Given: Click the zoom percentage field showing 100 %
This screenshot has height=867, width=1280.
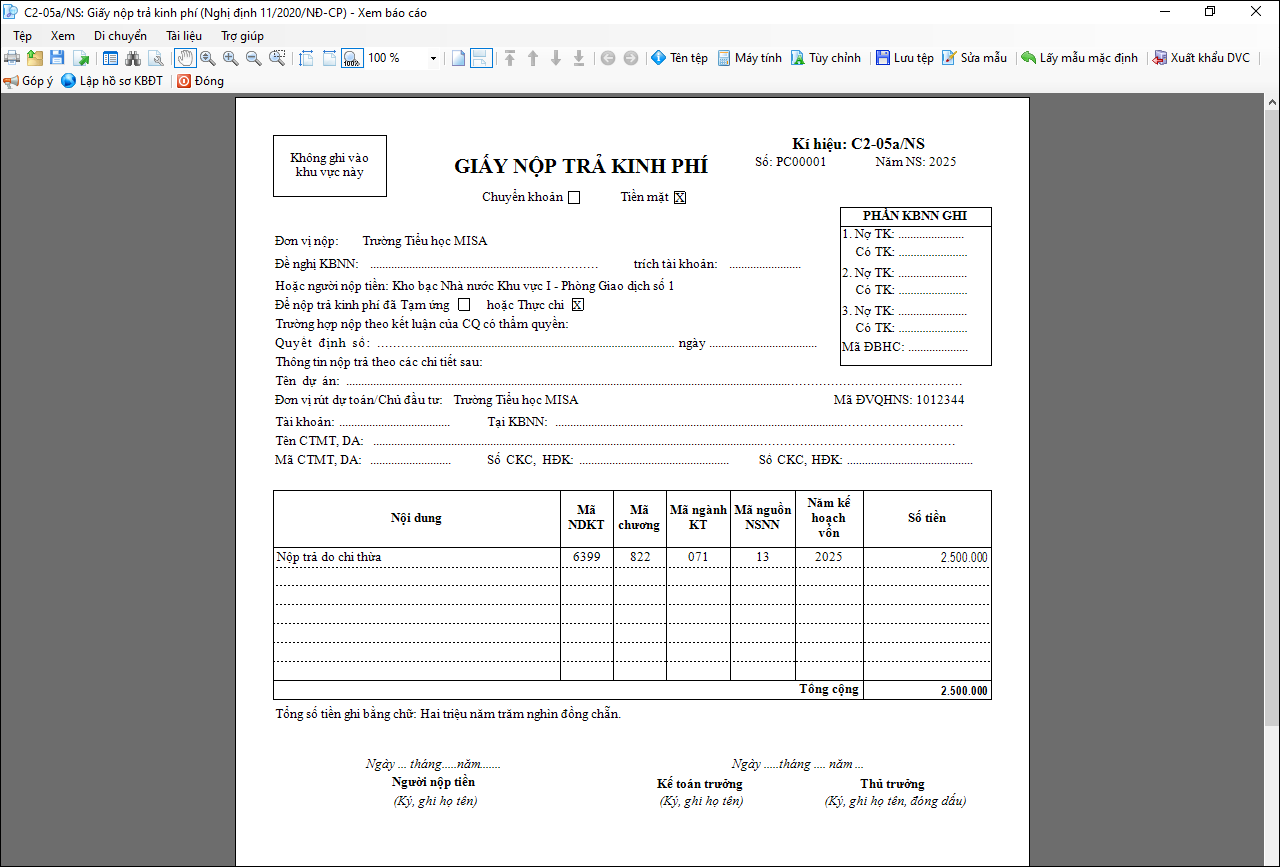Looking at the screenshot, I should [395, 58].
